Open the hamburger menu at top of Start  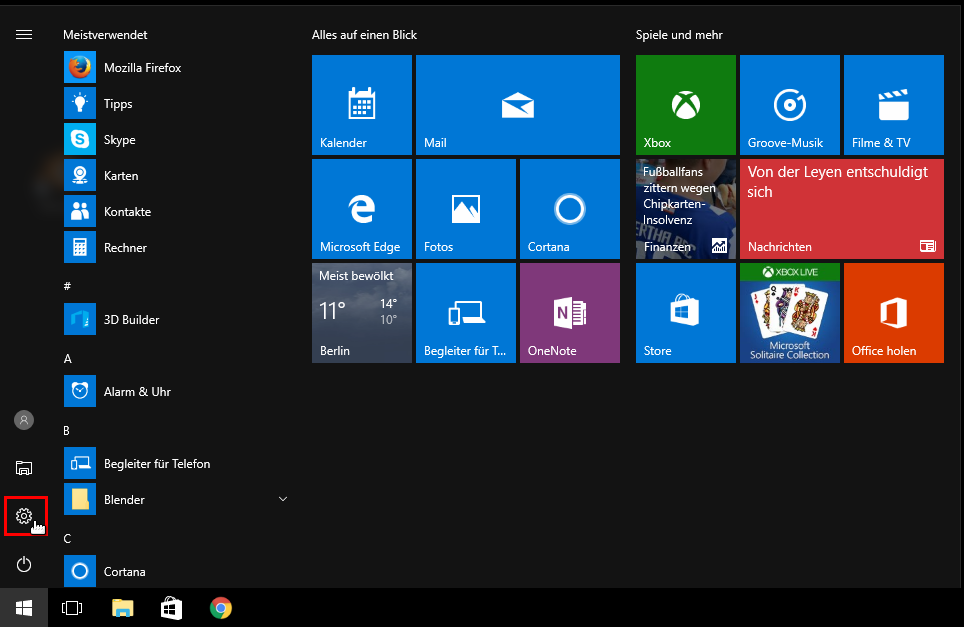[24, 34]
